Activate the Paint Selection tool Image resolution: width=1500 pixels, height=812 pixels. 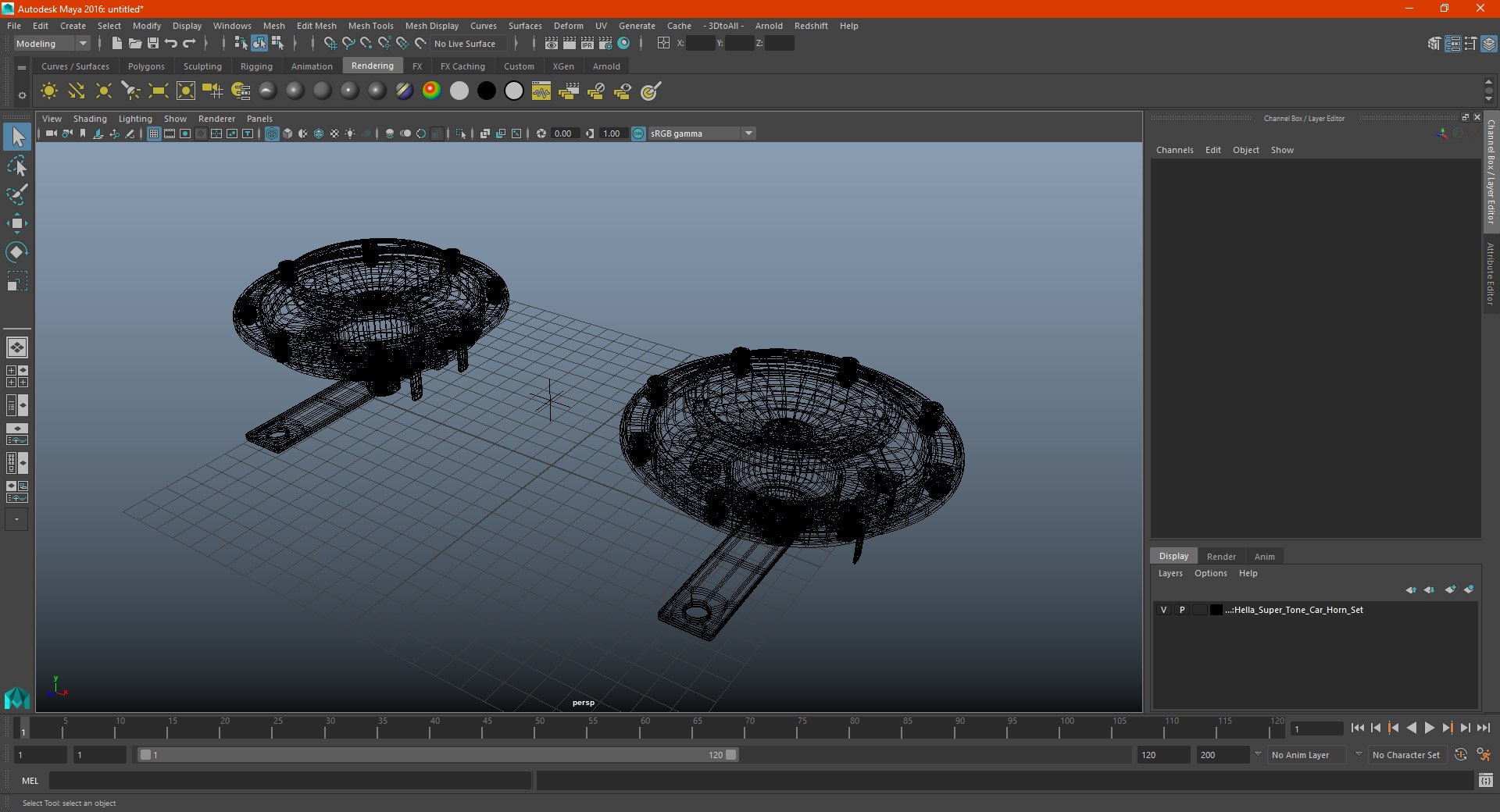[17, 194]
